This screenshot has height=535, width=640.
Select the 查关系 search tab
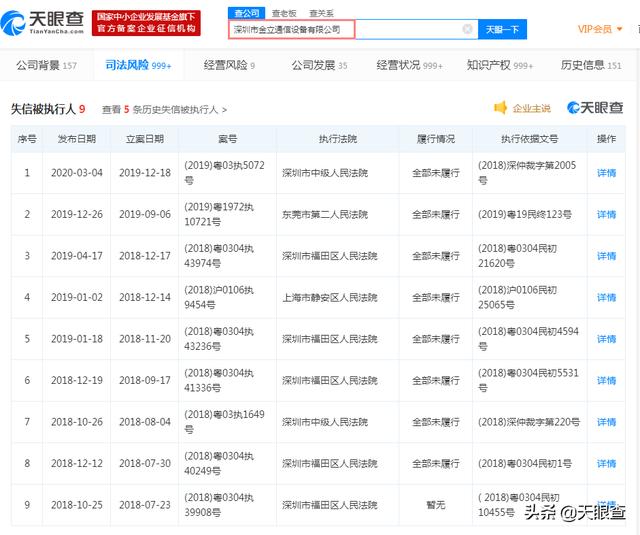point(321,13)
